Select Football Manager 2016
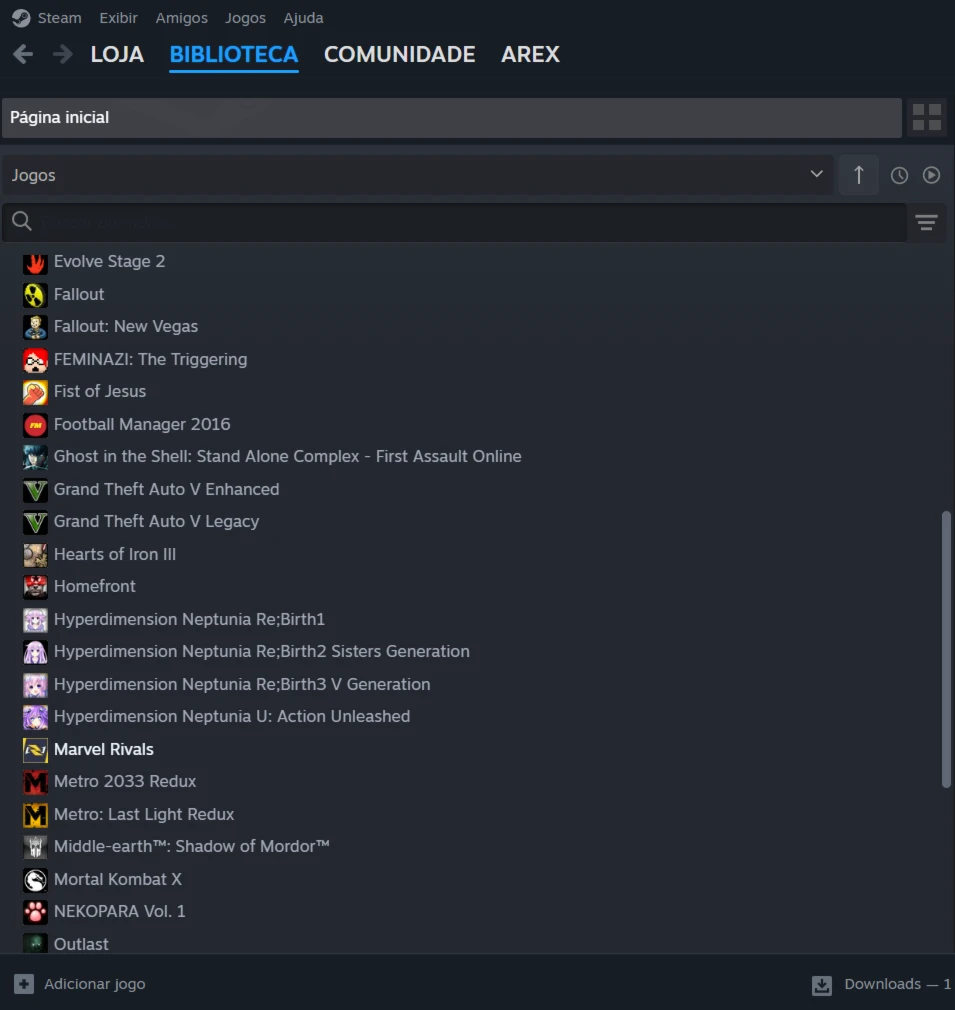Viewport: 955px width, 1010px height. (142, 424)
